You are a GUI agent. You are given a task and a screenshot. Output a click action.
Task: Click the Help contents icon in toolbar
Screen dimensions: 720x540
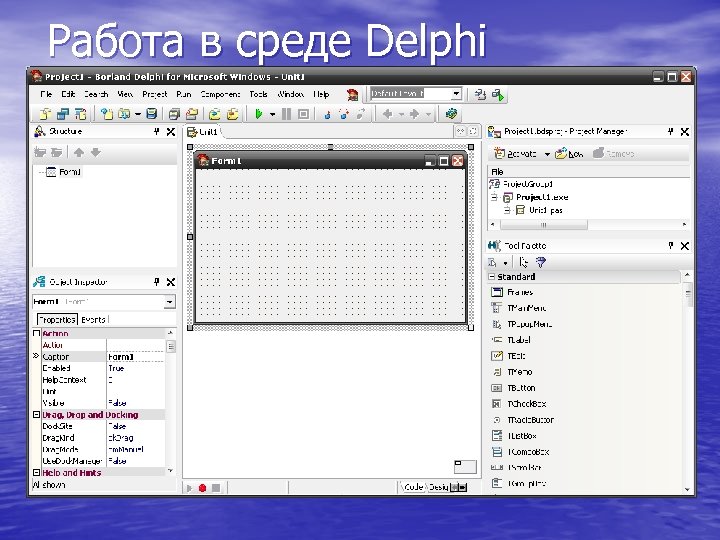tap(451, 113)
